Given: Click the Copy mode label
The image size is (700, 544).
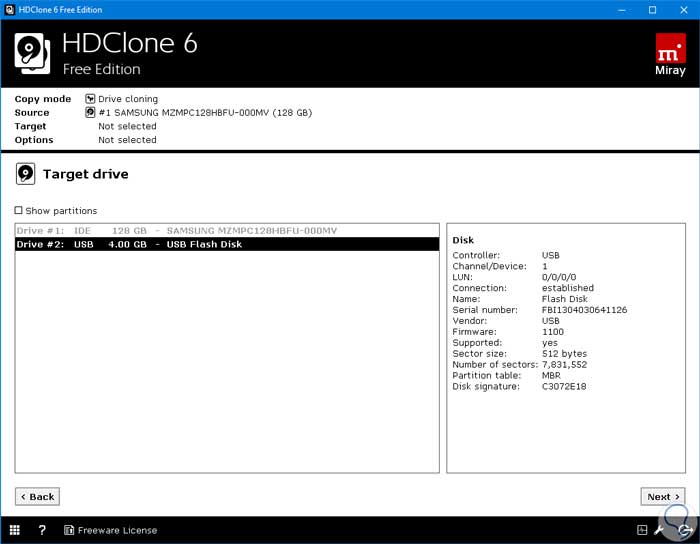Looking at the screenshot, I should (43, 99).
